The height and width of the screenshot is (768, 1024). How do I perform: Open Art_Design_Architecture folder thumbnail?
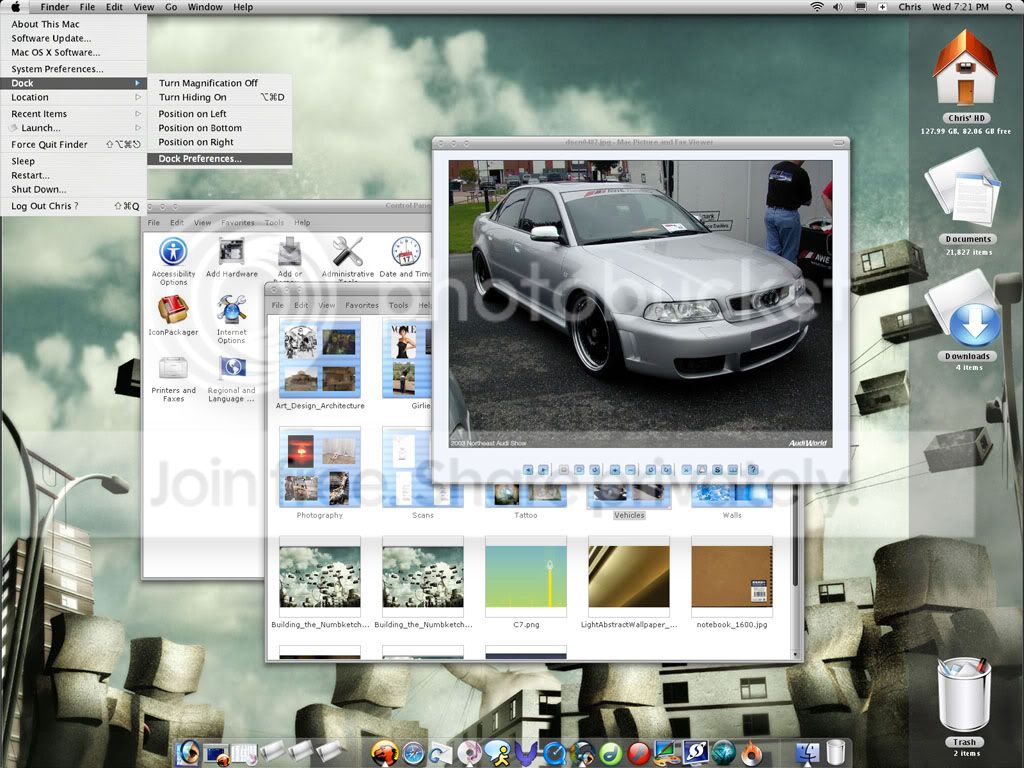coord(319,358)
